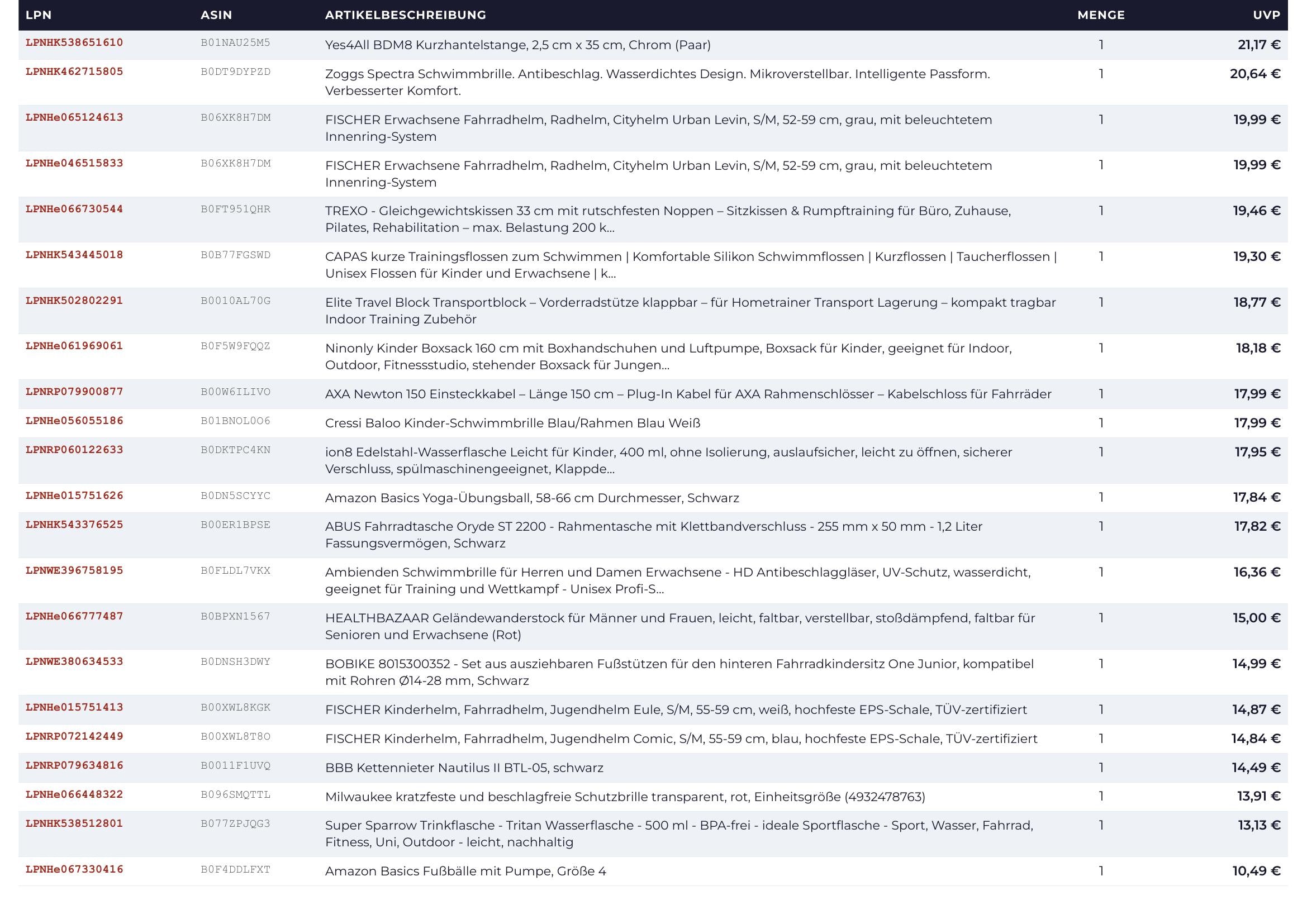Click ASIN B0B77FGSWD
Image resolution: width=1307 pixels, height=924 pixels.
[236, 255]
